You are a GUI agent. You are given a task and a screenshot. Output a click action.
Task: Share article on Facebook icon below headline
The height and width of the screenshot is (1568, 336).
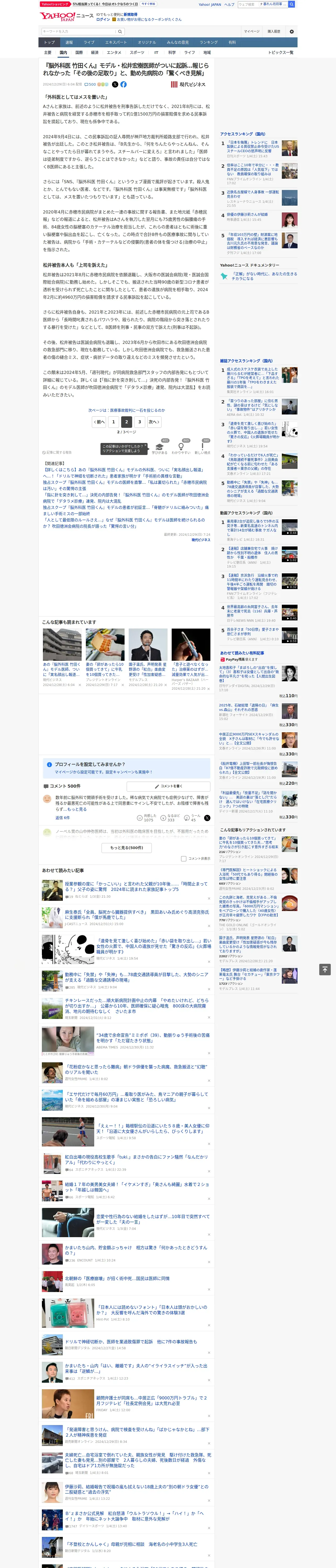pyautogui.click(x=123, y=85)
